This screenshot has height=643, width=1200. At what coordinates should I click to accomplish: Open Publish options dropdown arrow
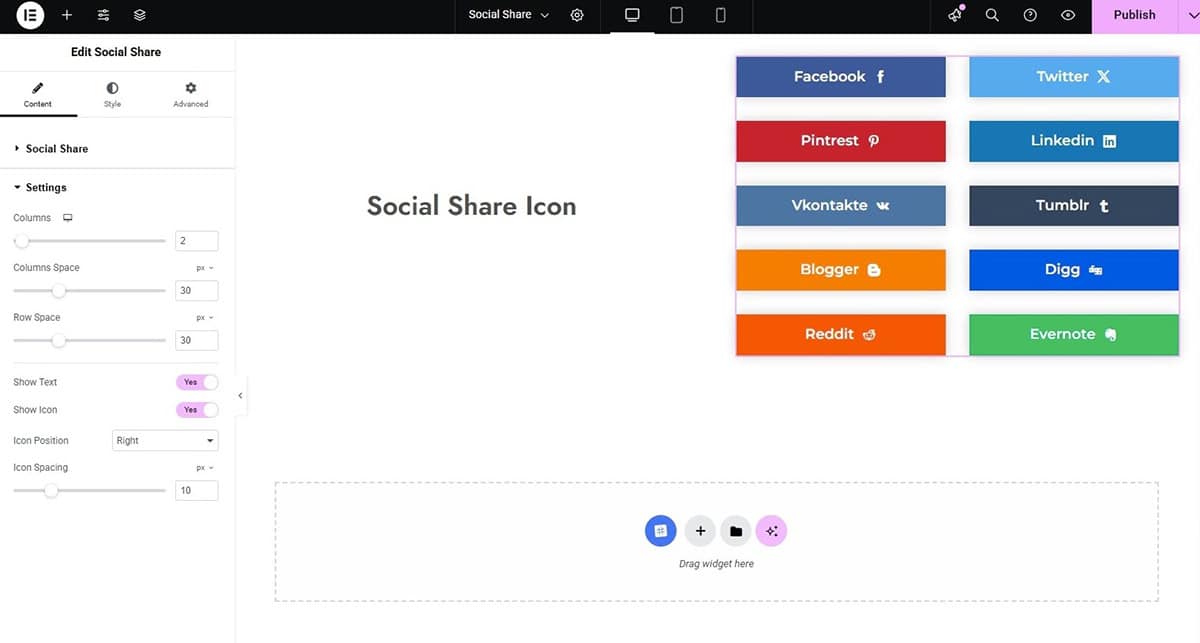coord(1191,15)
